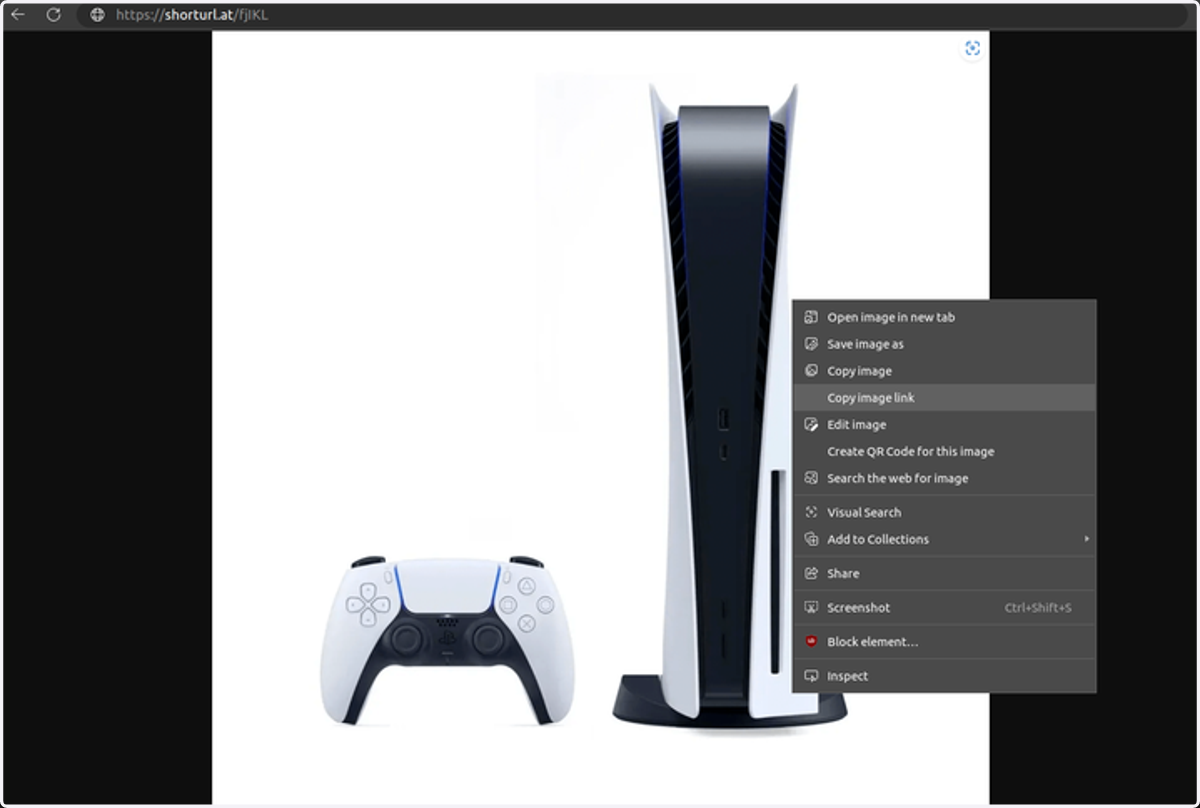Select Screenshot menu entry
The height and width of the screenshot is (808, 1200).
coord(944,607)
